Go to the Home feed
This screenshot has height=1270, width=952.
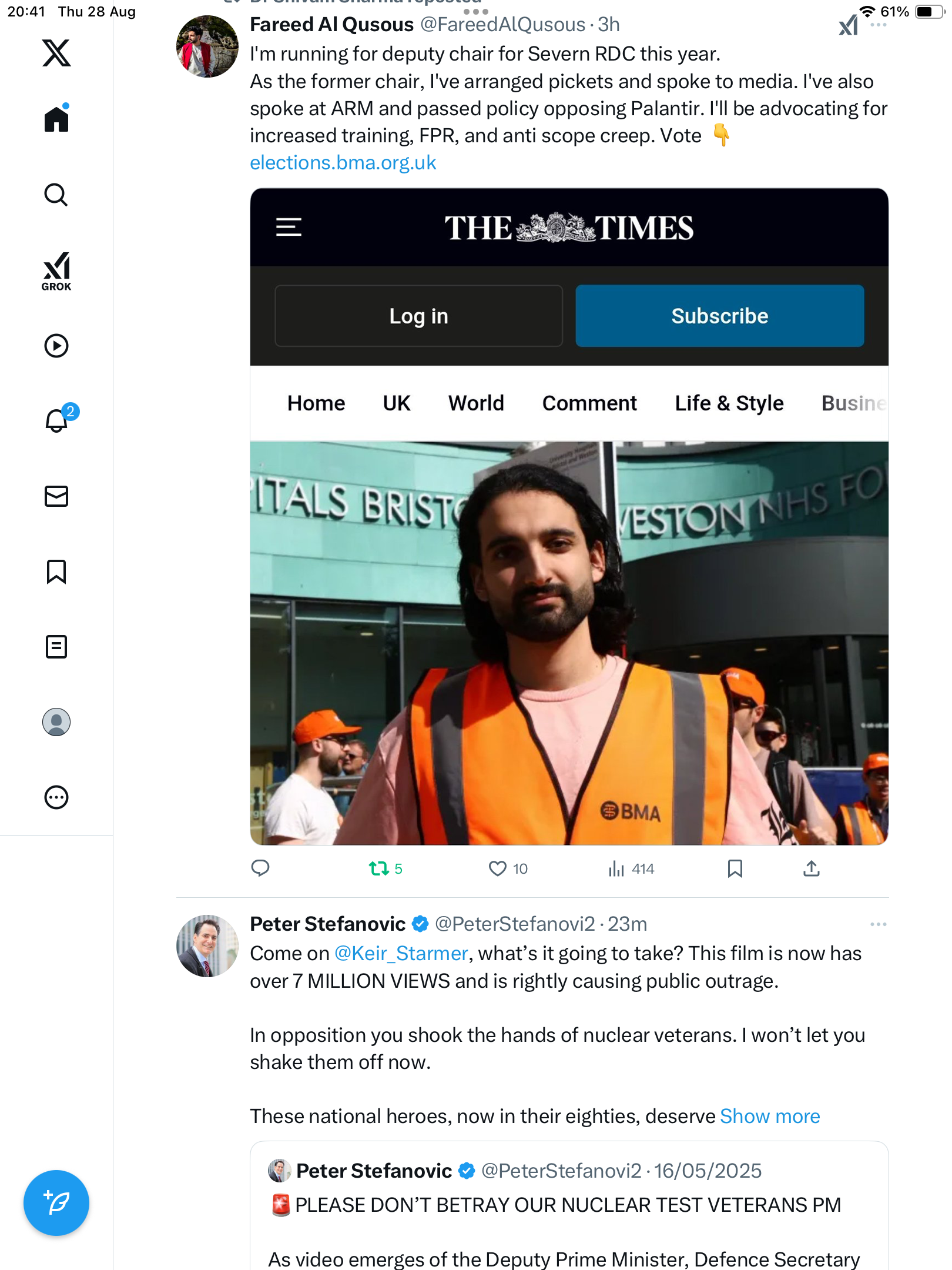tap(56, 119)
